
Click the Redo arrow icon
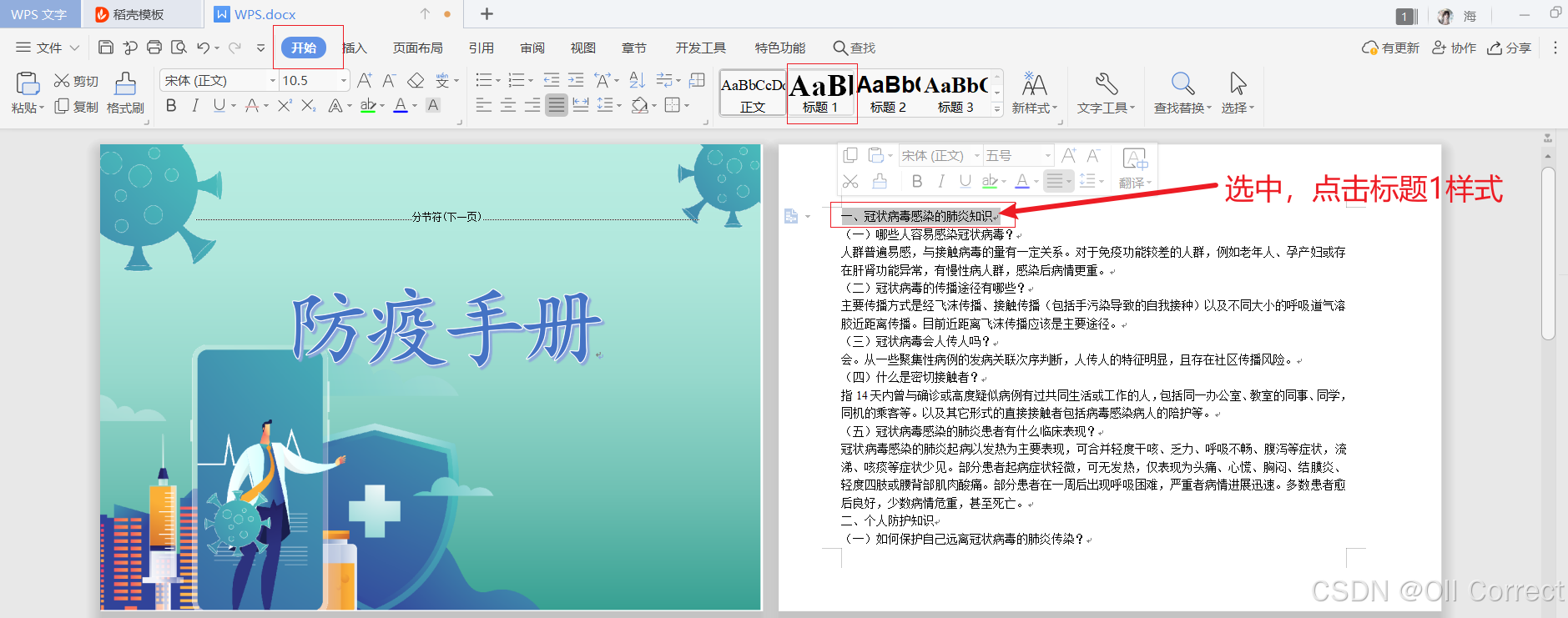(x=235, y=48)
